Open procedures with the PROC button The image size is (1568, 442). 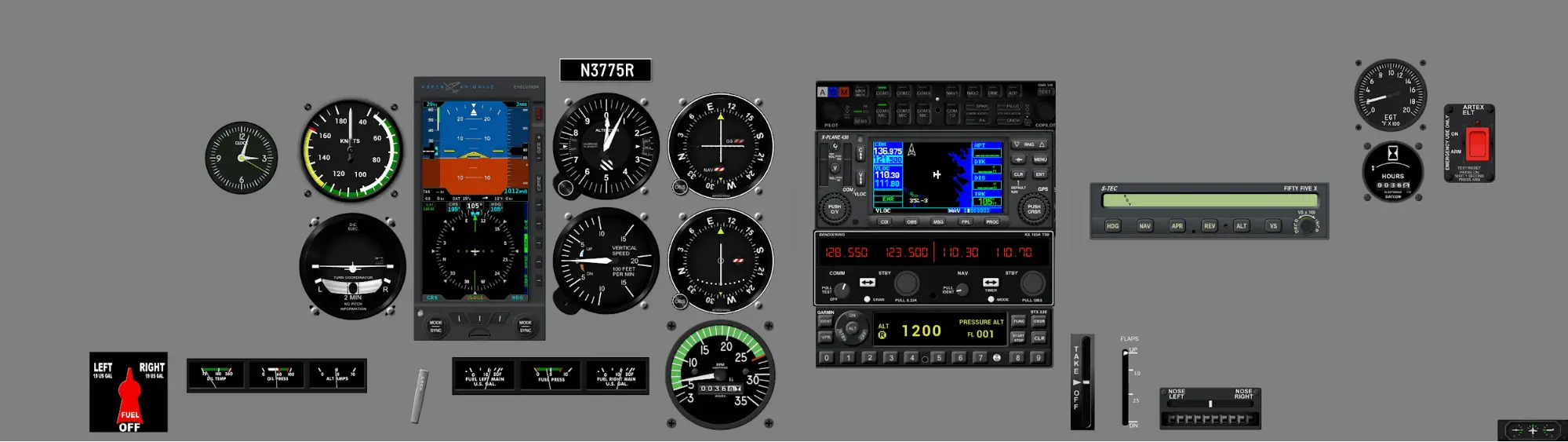(x=992, y=221)
